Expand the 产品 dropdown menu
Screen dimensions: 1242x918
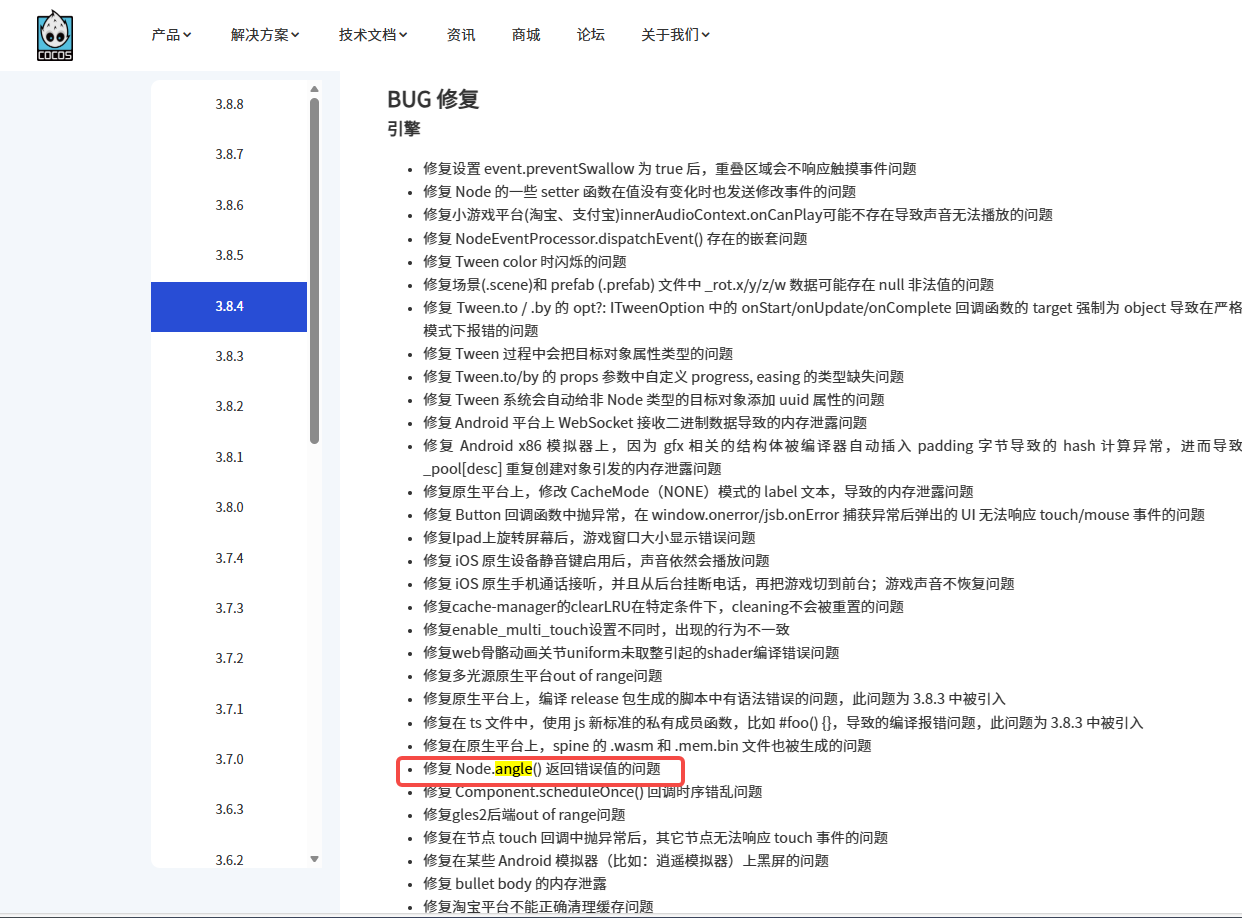[x=171, y=35]
